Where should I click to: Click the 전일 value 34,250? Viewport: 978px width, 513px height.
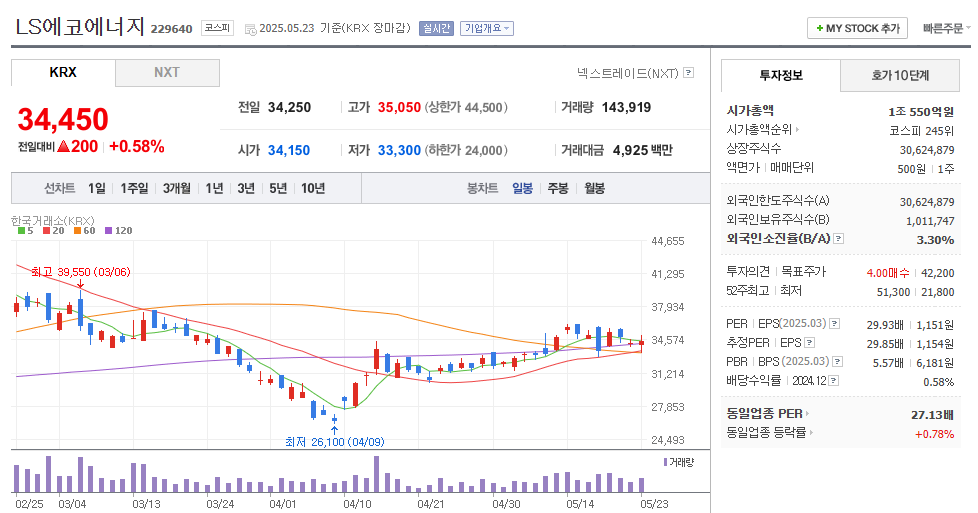(x=289, y=107)
